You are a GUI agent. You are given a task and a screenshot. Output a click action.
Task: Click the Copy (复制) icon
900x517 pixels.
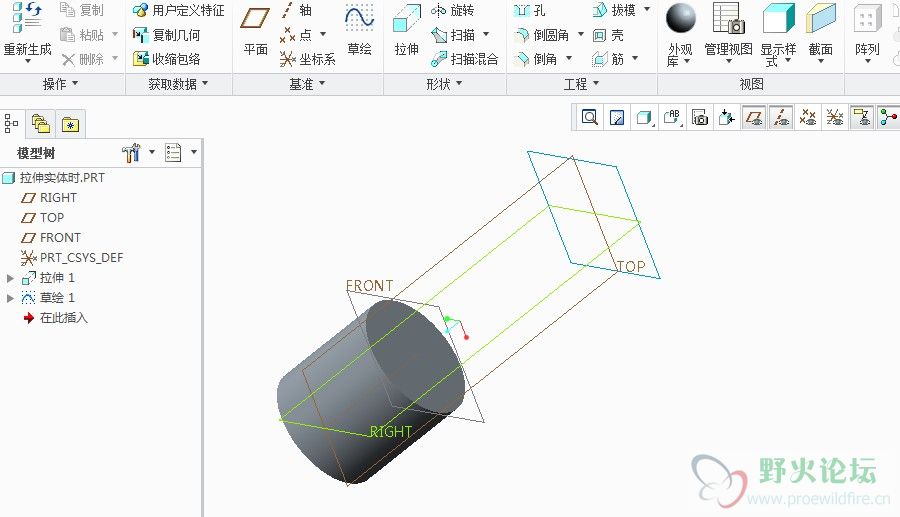coord(68,10)
